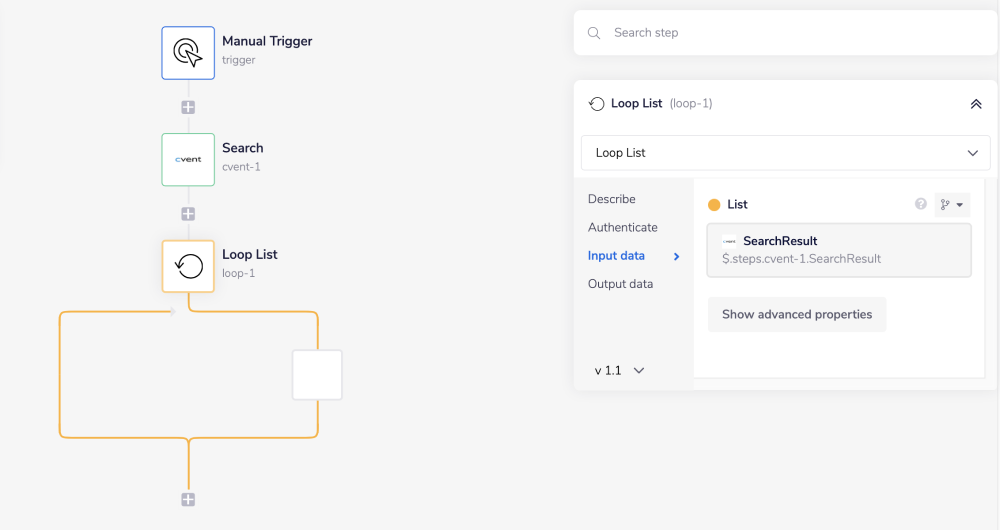Click the Search step input field
Image resolution: width=1000 pixels, height=531 pixels.
(x=790, y=33)
